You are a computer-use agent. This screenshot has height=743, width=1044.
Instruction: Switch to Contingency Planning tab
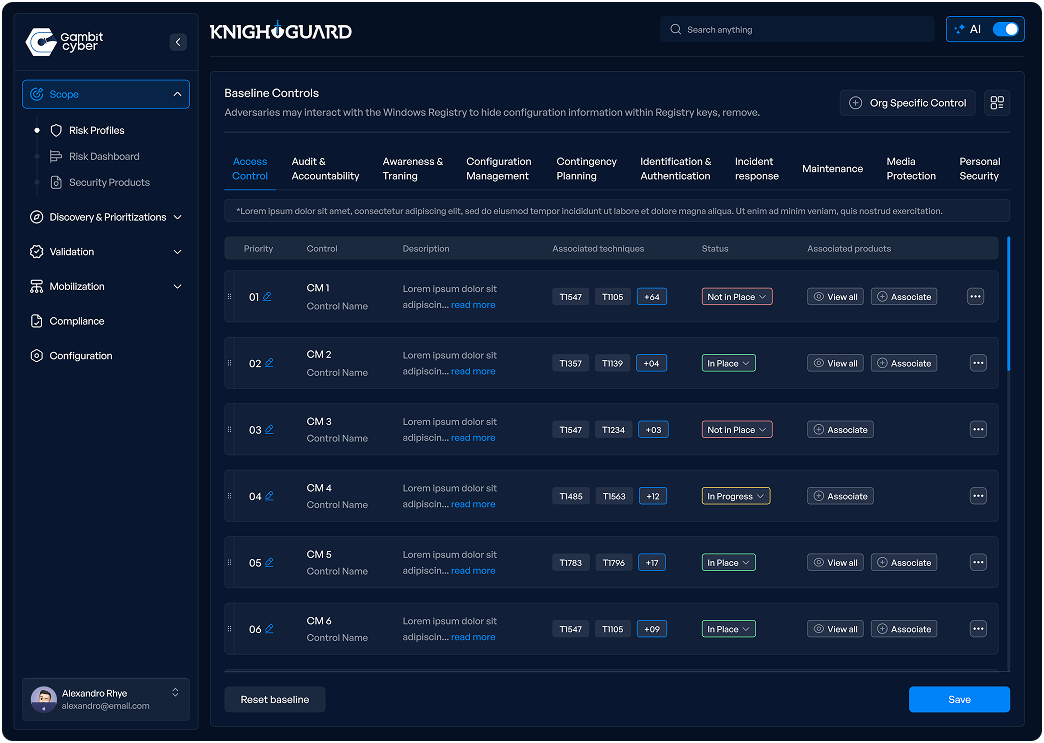[x=586, y=168]
